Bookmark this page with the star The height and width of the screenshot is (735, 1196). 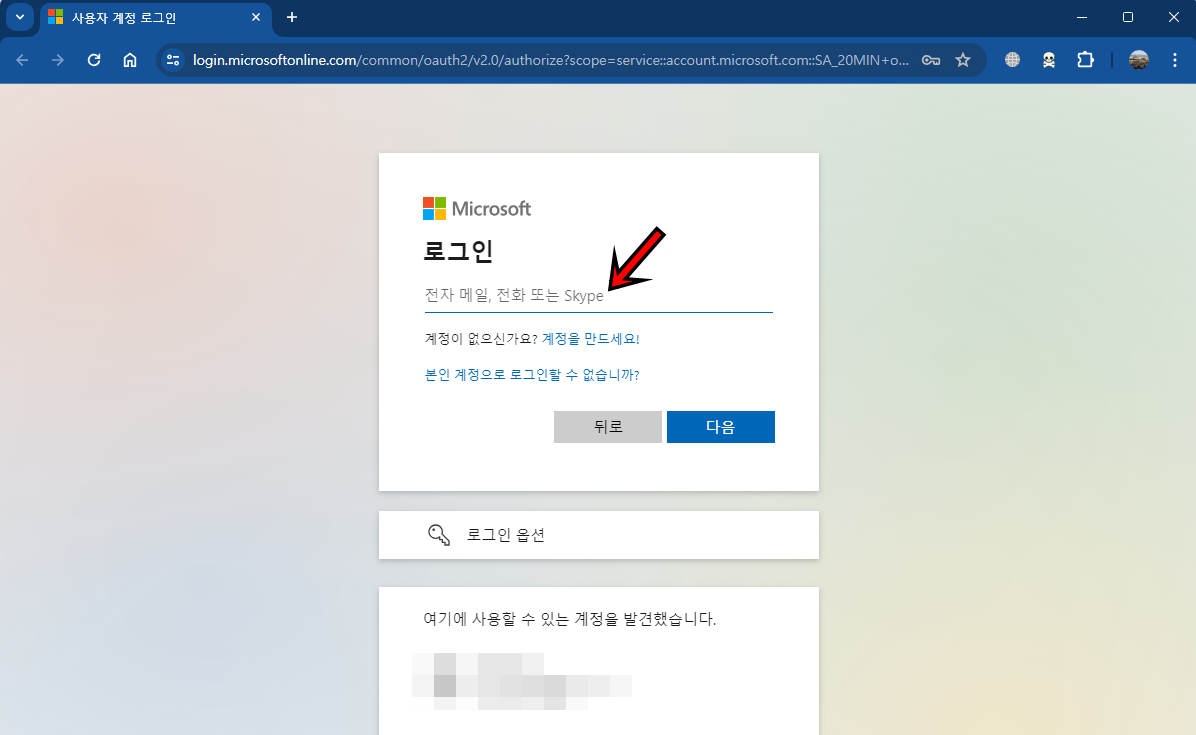coord(963,60)
